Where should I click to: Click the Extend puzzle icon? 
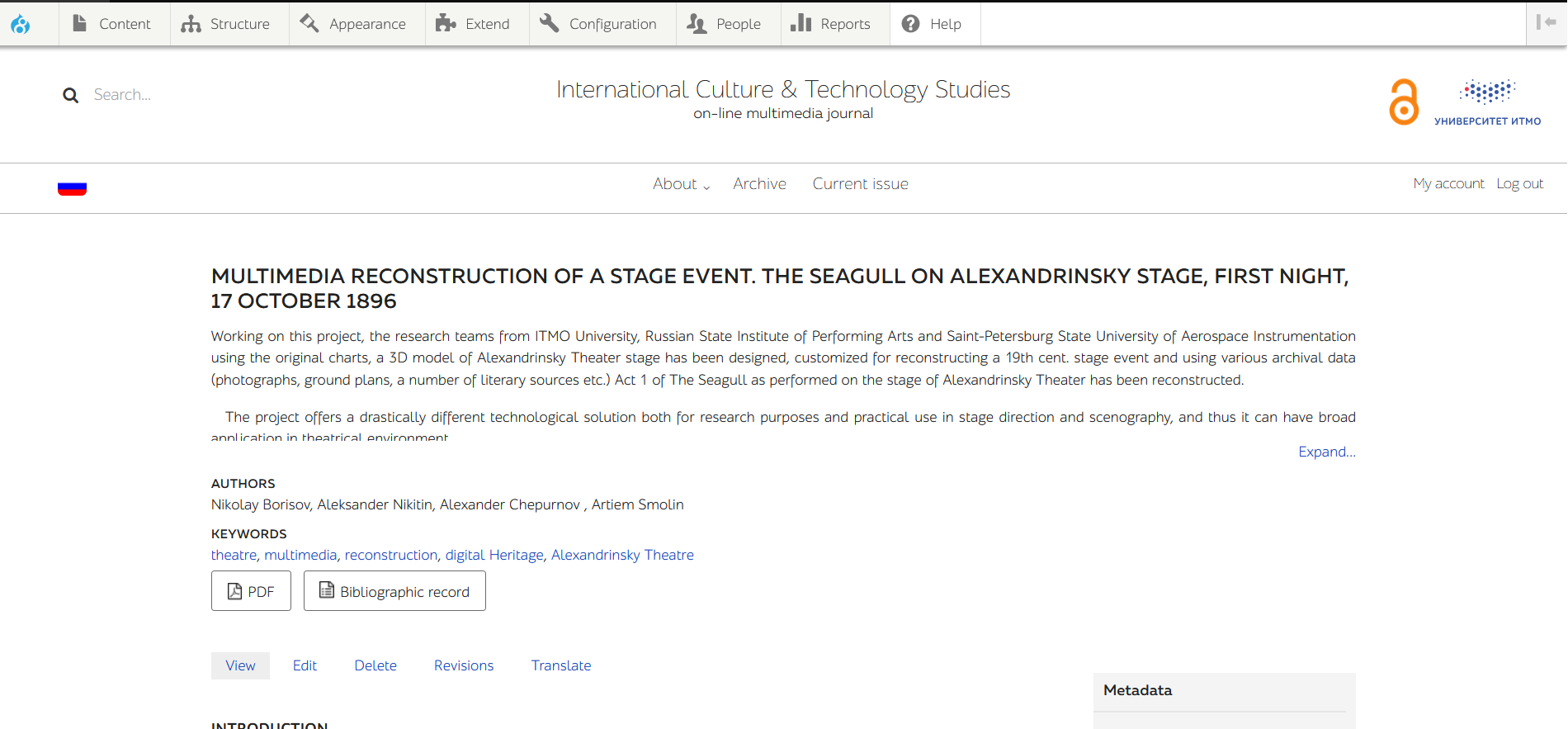pyautogui.click(x=446, y=24)
